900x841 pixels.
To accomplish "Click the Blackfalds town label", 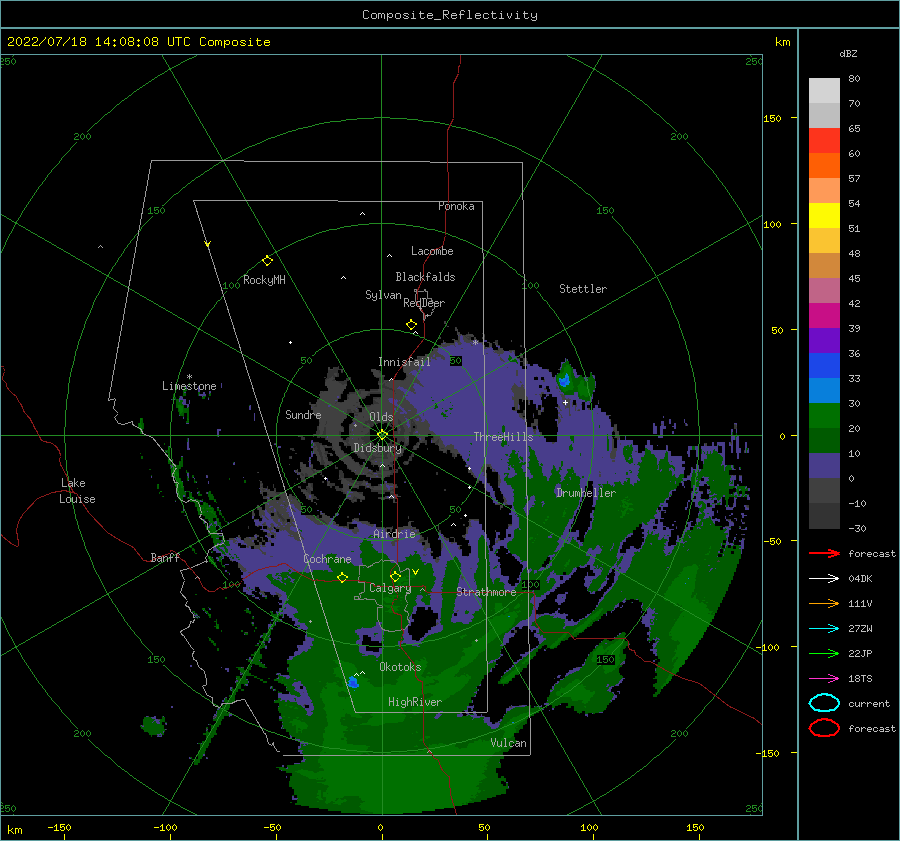I will click(425, 277).
